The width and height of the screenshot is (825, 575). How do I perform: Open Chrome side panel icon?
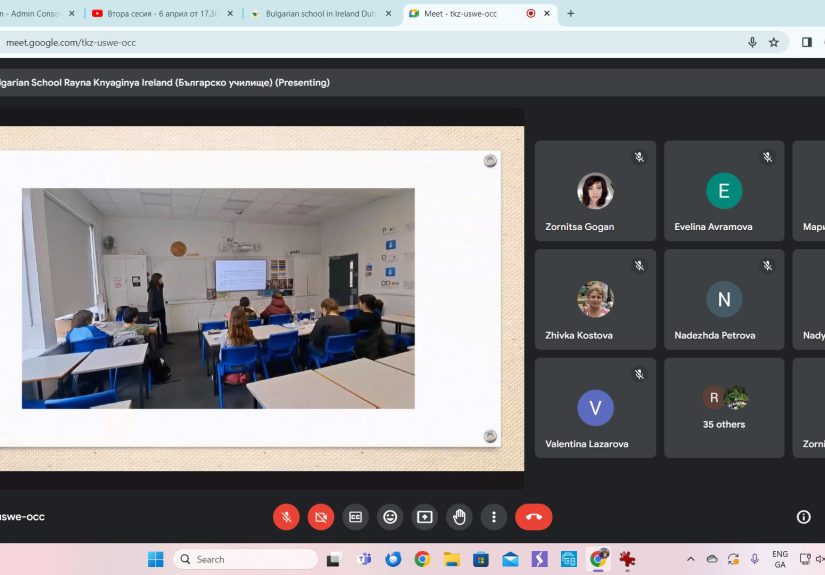click(806, 43)
